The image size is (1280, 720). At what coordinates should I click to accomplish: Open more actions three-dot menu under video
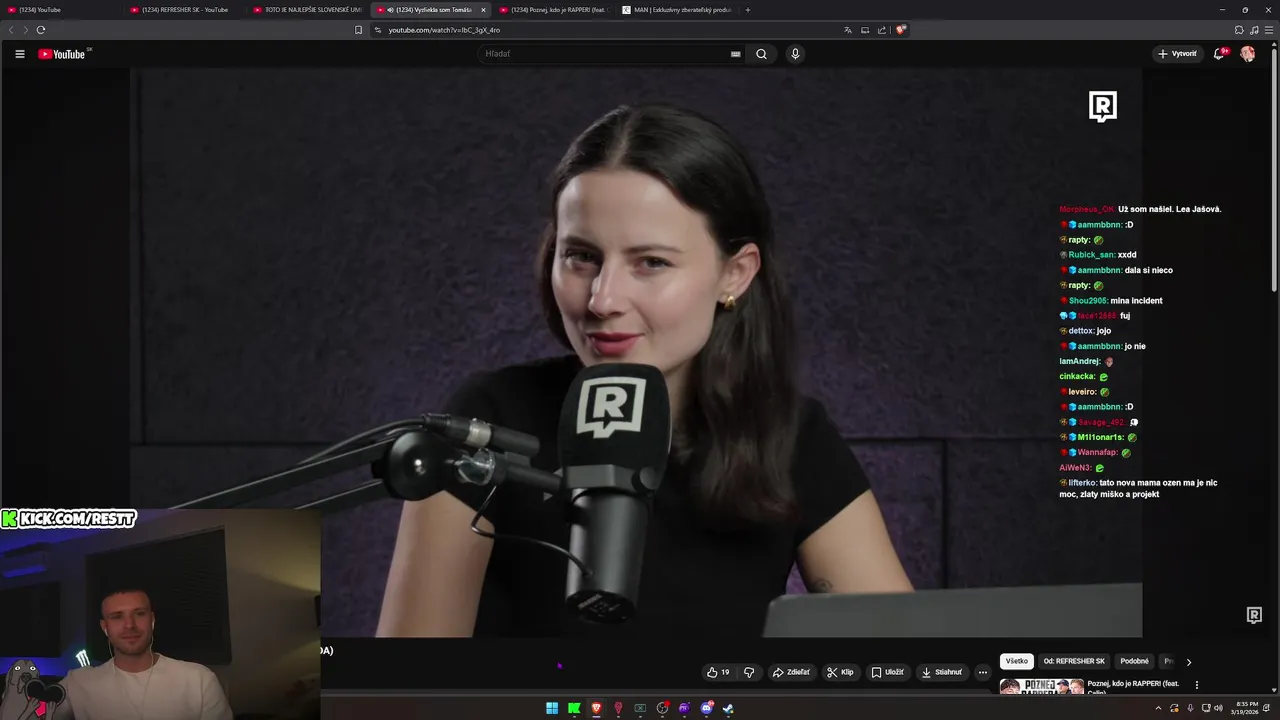(983, 672)
